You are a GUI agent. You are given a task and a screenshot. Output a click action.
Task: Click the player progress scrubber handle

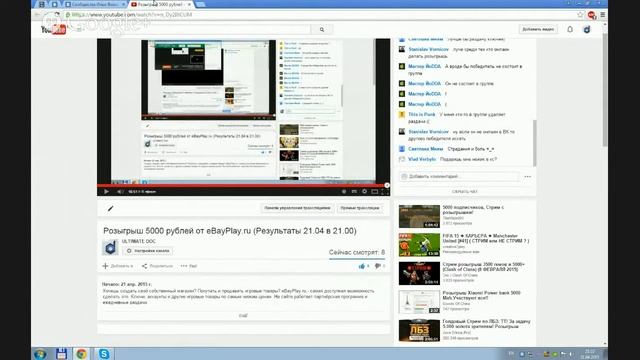point(387,185)
